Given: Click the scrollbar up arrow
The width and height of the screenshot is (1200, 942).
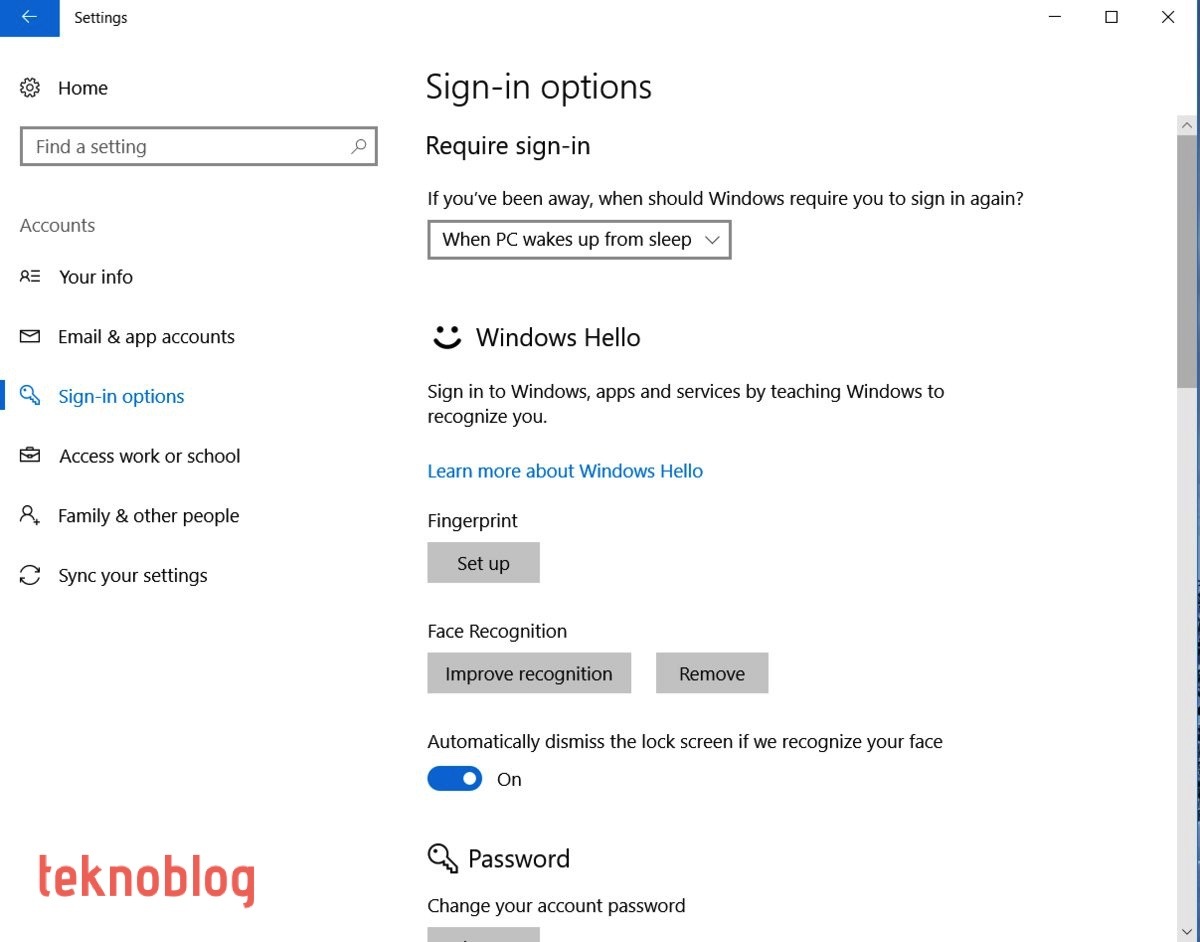Looking at the screenshot, I should coord(1187,126).
